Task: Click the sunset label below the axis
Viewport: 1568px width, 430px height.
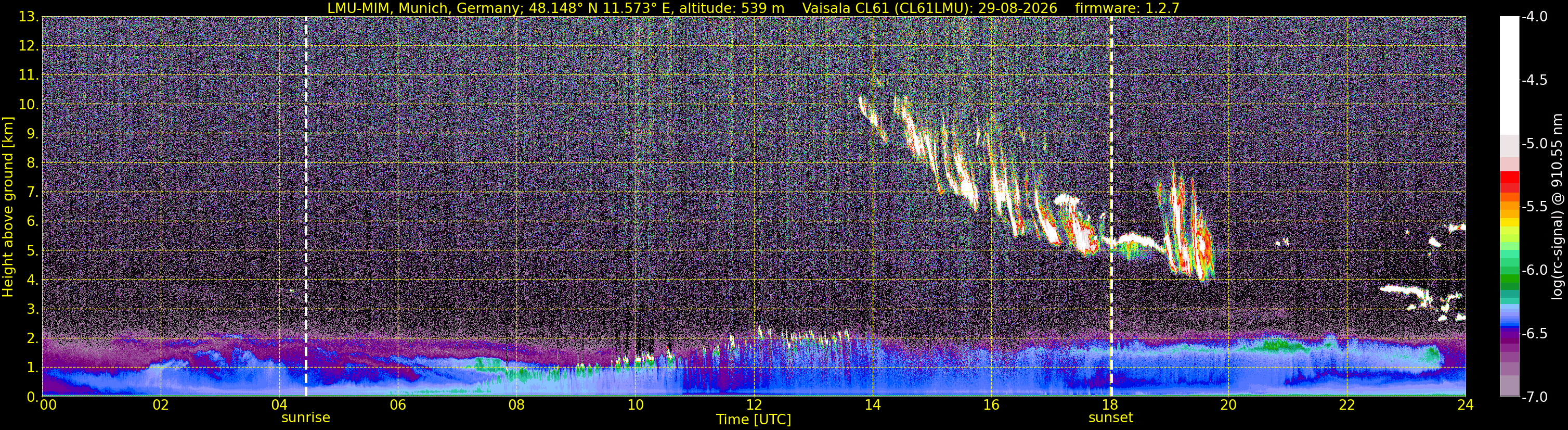Action: [1111, 418]
